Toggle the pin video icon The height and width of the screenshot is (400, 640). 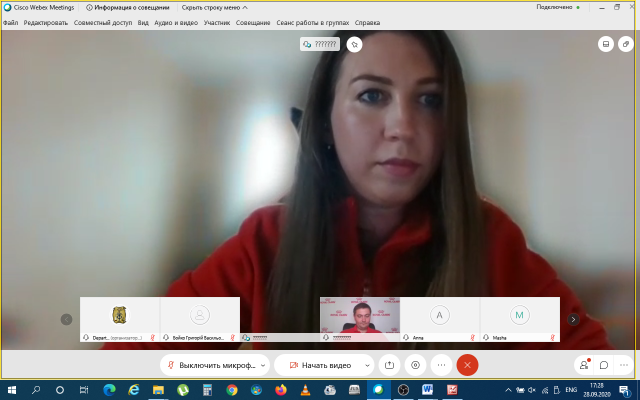[354, 44]
